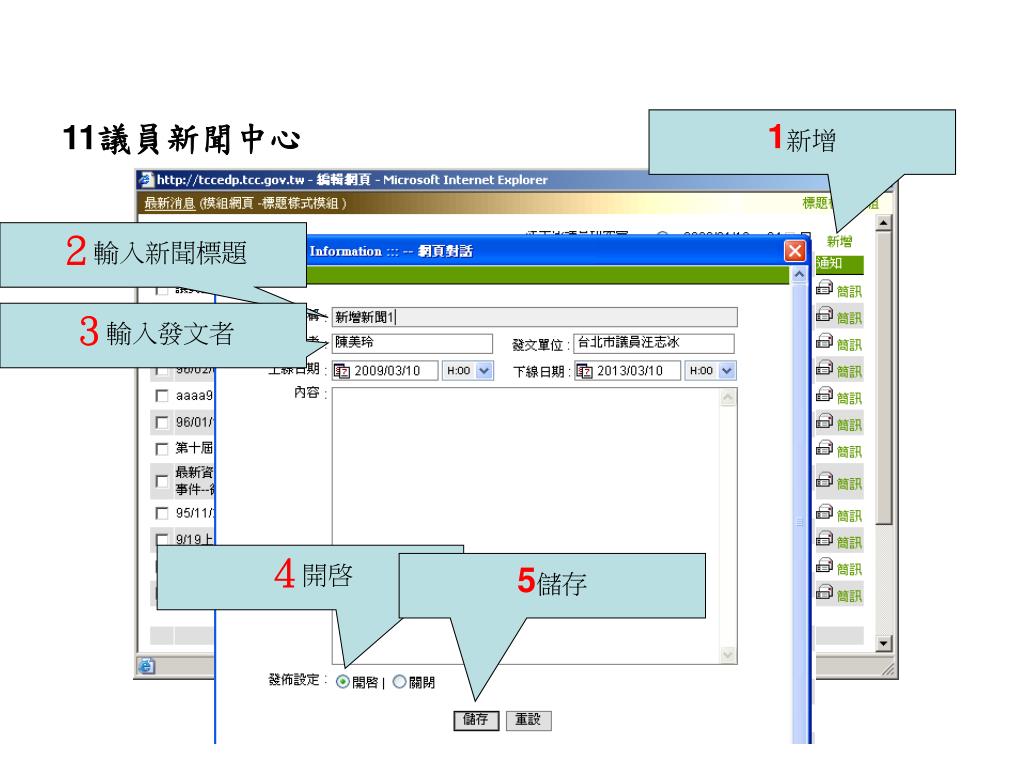
Task: Click the Internet Explorer icon in the title bar
Action: coord(147,180)
